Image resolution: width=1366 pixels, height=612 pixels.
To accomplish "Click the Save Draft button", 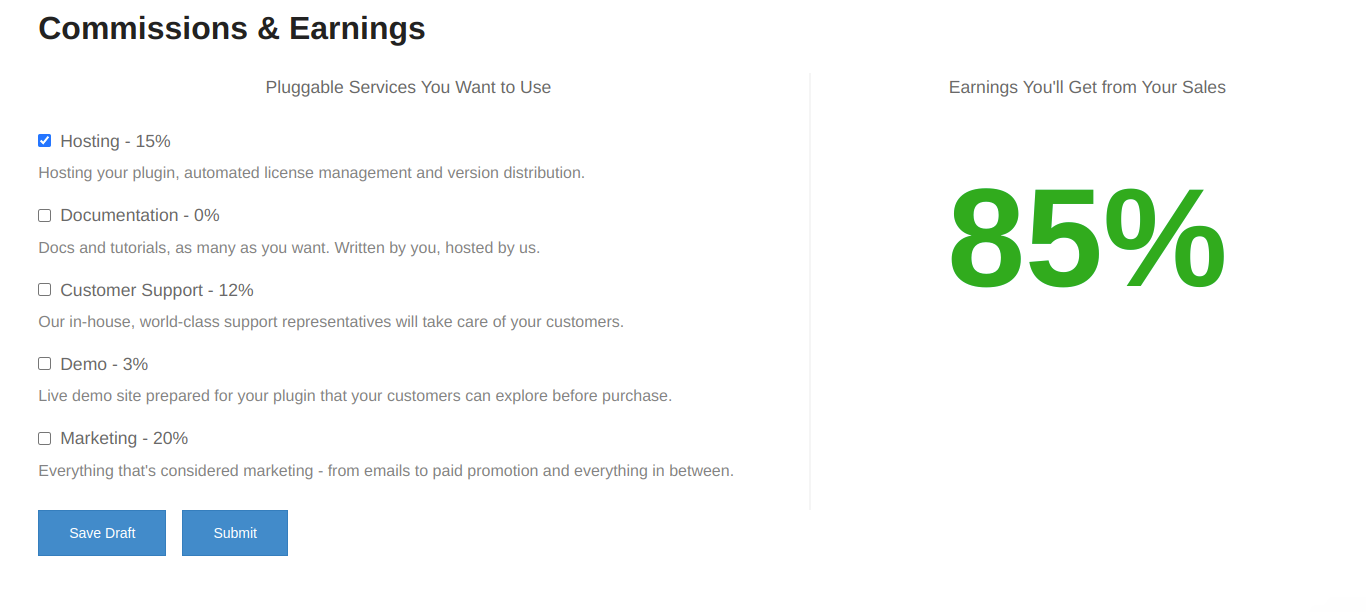I will point(102,533).
